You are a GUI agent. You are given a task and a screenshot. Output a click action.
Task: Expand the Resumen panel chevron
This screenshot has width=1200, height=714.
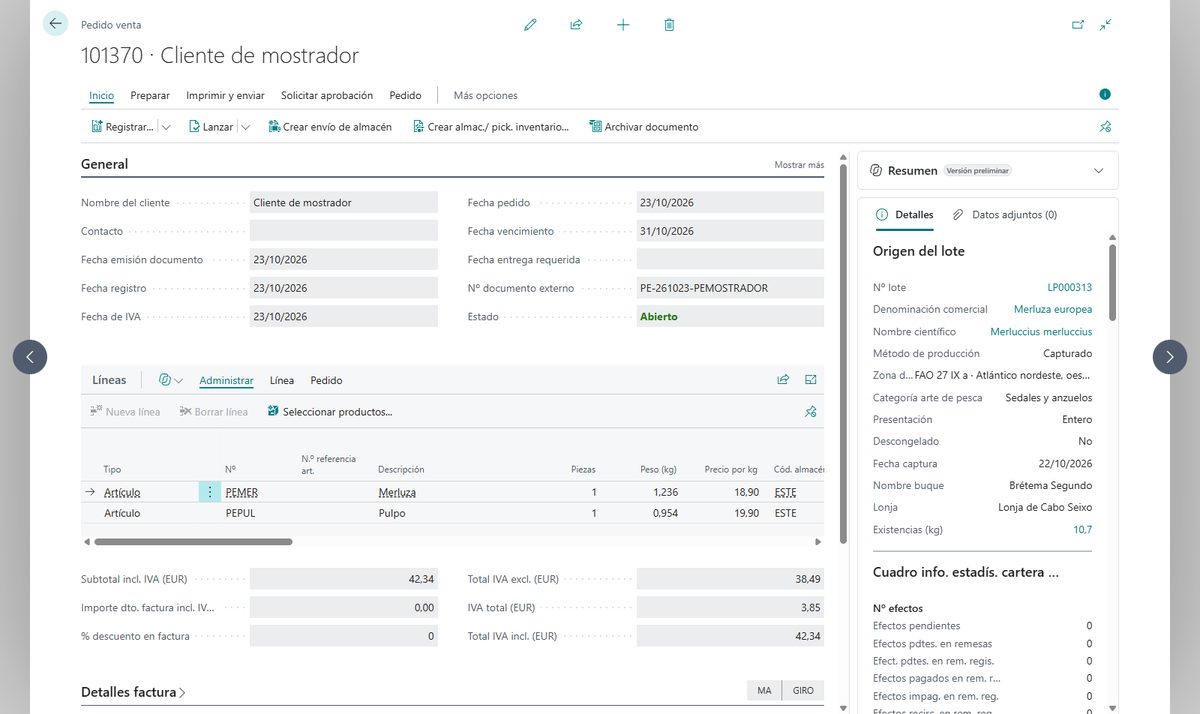(x=1099, y=171)
